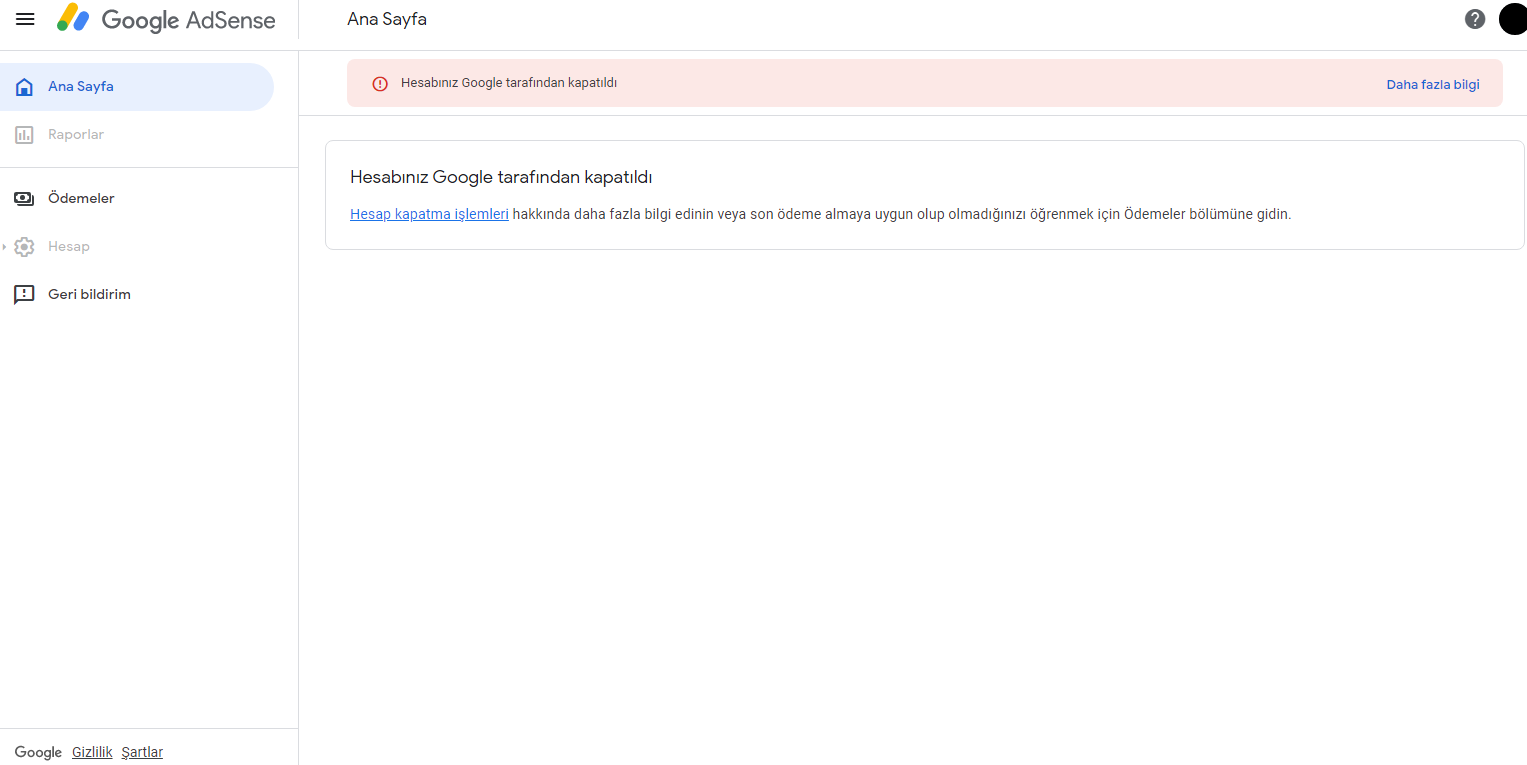
Task: Expand the Hesap sidebar section arrow
Action: coord(5,247)
